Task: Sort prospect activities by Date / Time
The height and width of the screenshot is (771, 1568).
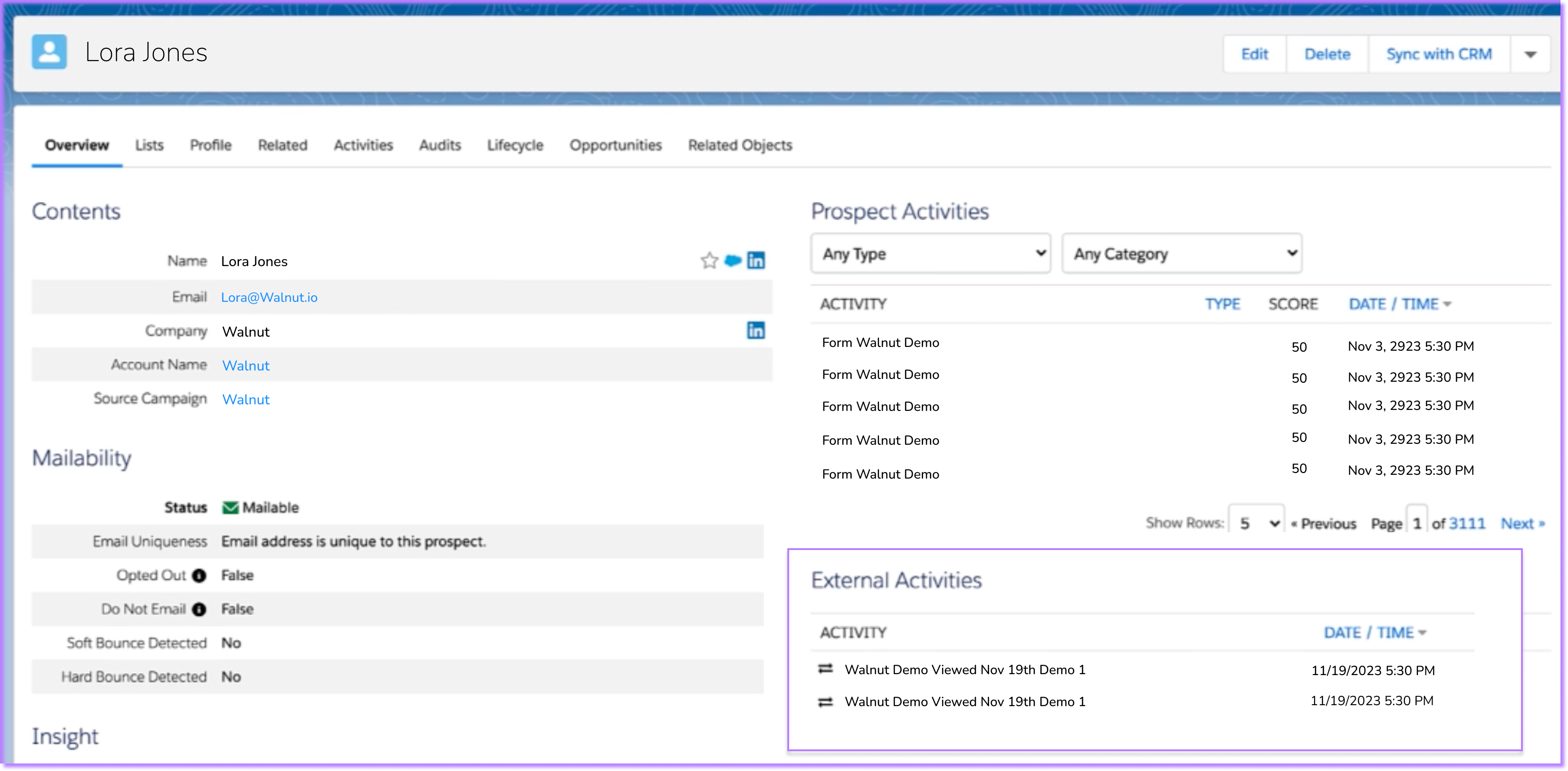Action: (x=1400, y=304)
